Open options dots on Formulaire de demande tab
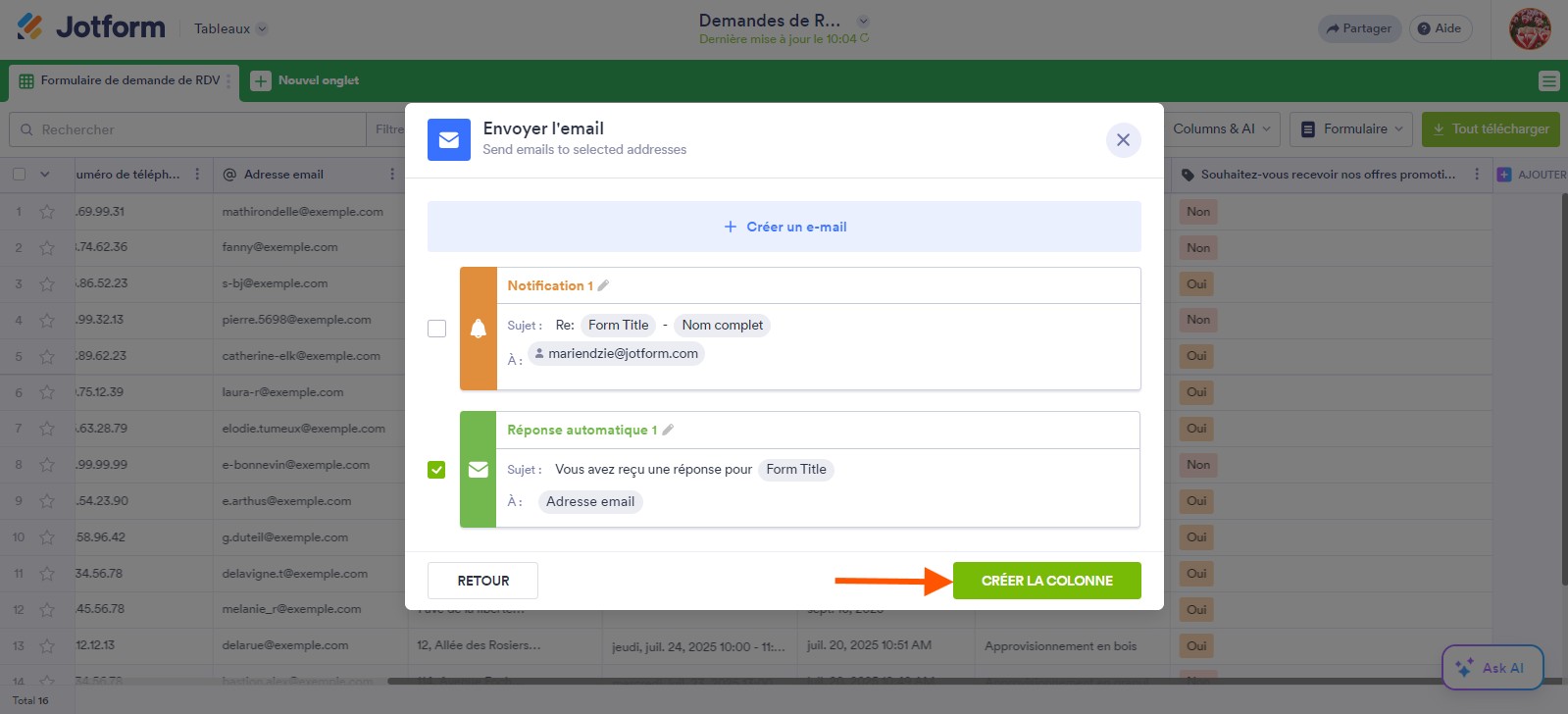The width and height of the screenshot is (1568, 714). coord(228,80)
